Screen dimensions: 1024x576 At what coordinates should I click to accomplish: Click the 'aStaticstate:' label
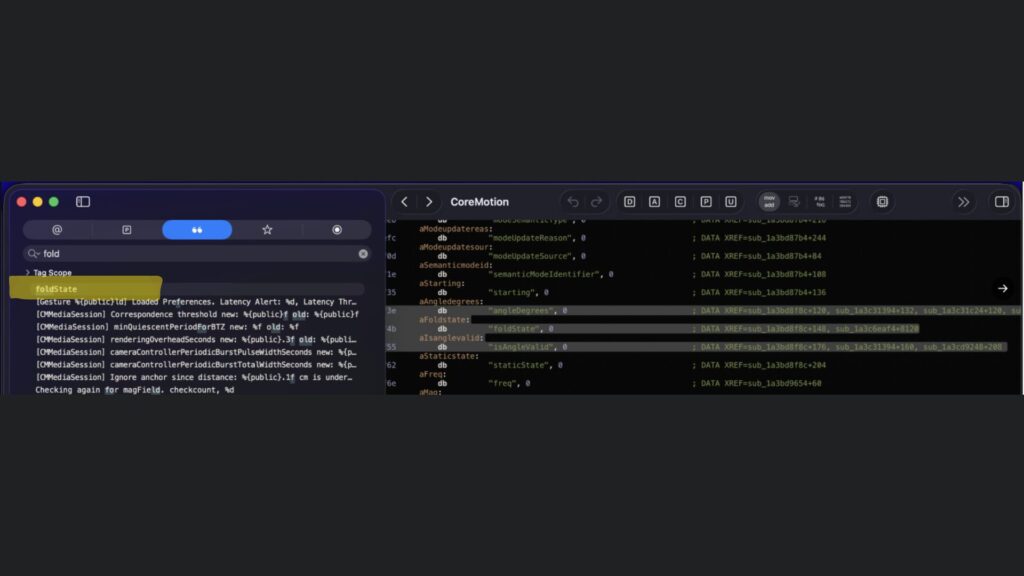tap(449, 357)
